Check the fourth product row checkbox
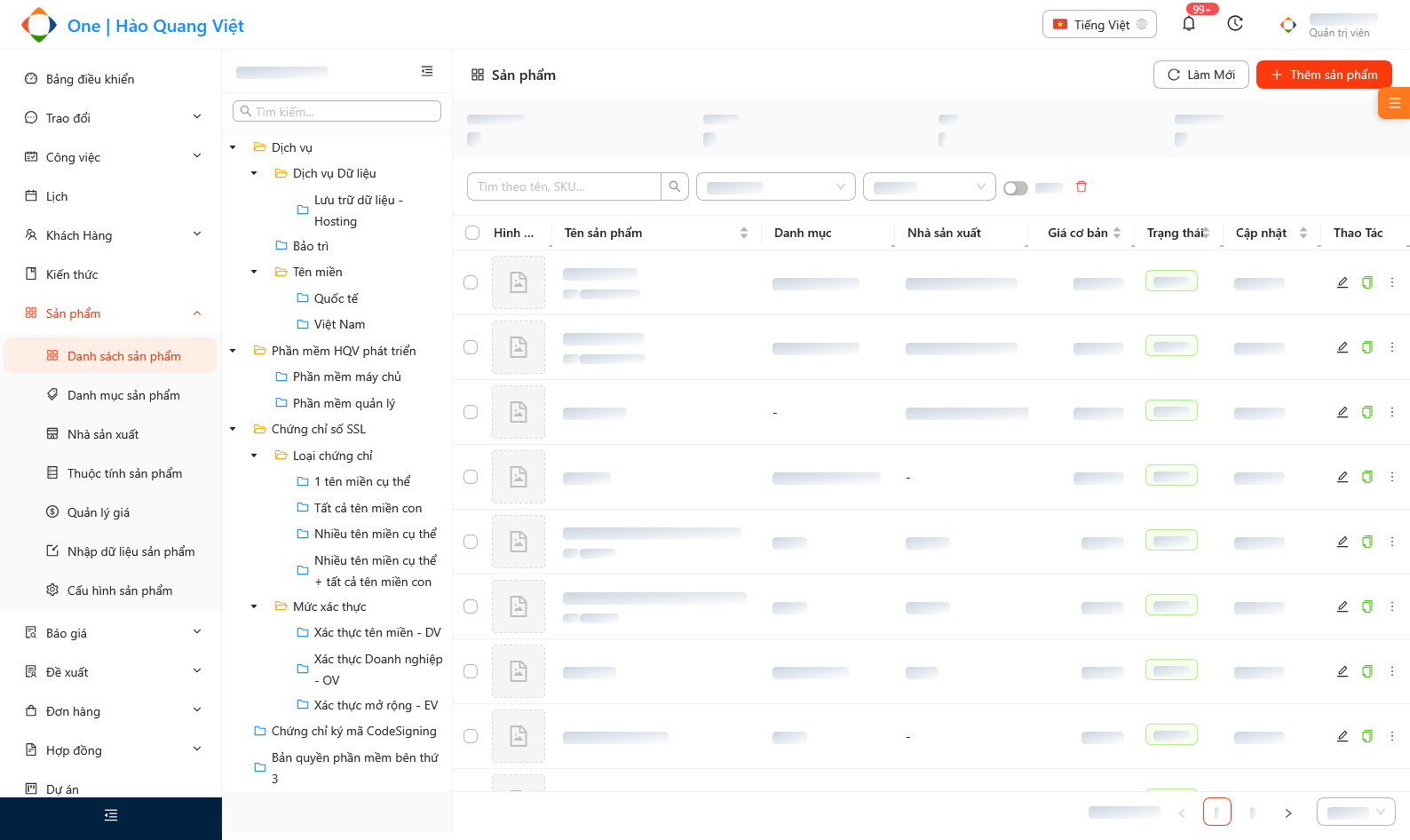 tap(471, 477)
